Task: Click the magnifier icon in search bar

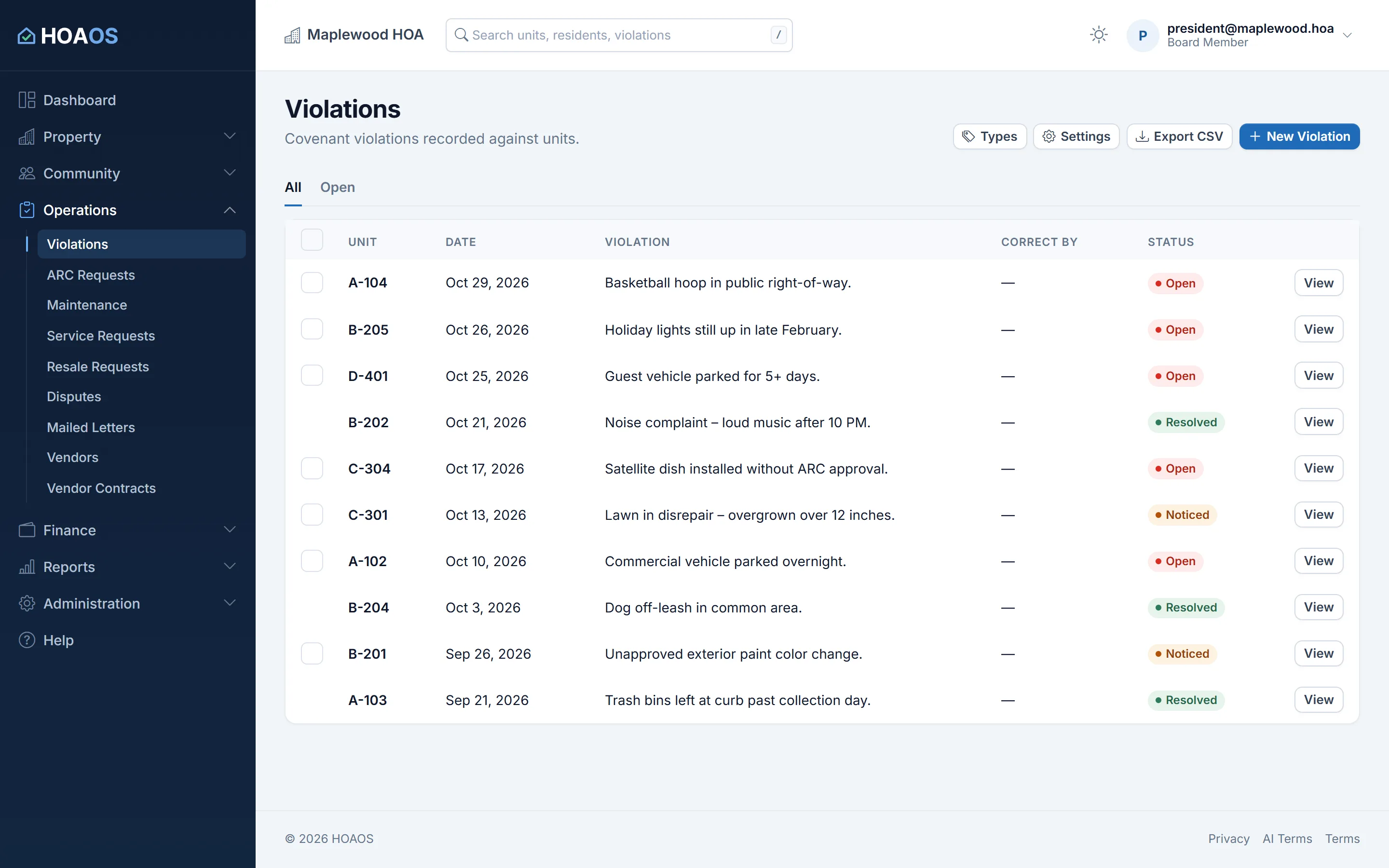Action: click(x=461, y=35)
